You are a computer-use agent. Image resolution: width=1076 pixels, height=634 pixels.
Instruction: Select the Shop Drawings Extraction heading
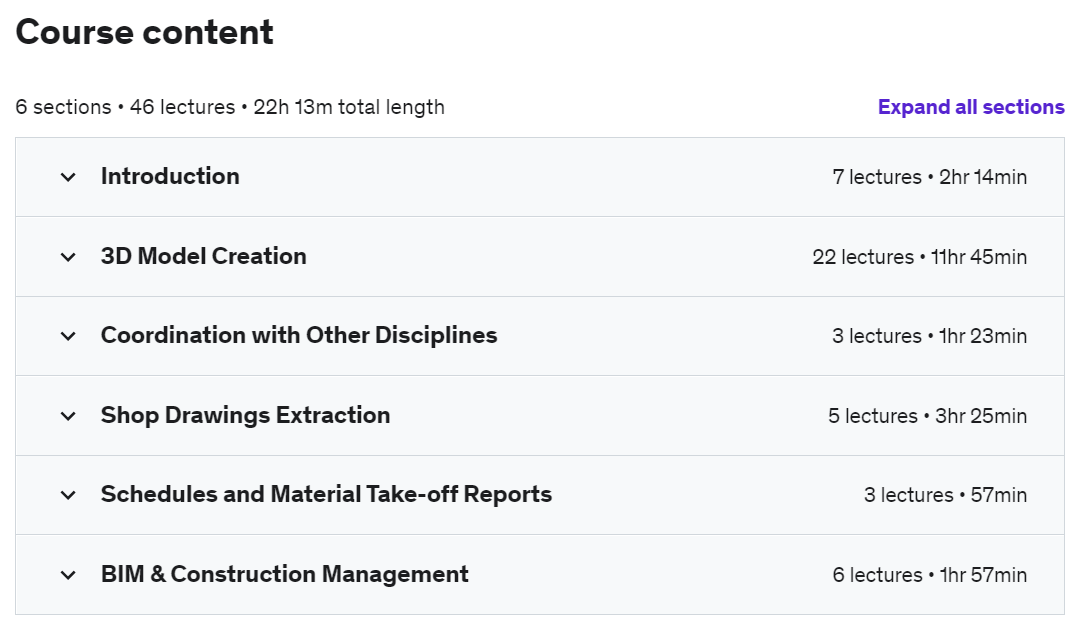[x=246, y=415]
